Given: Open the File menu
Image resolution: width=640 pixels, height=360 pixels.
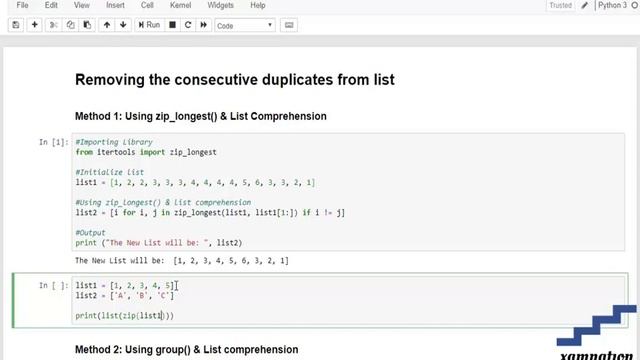Looking at the screenshot, I should coord(22,5).
